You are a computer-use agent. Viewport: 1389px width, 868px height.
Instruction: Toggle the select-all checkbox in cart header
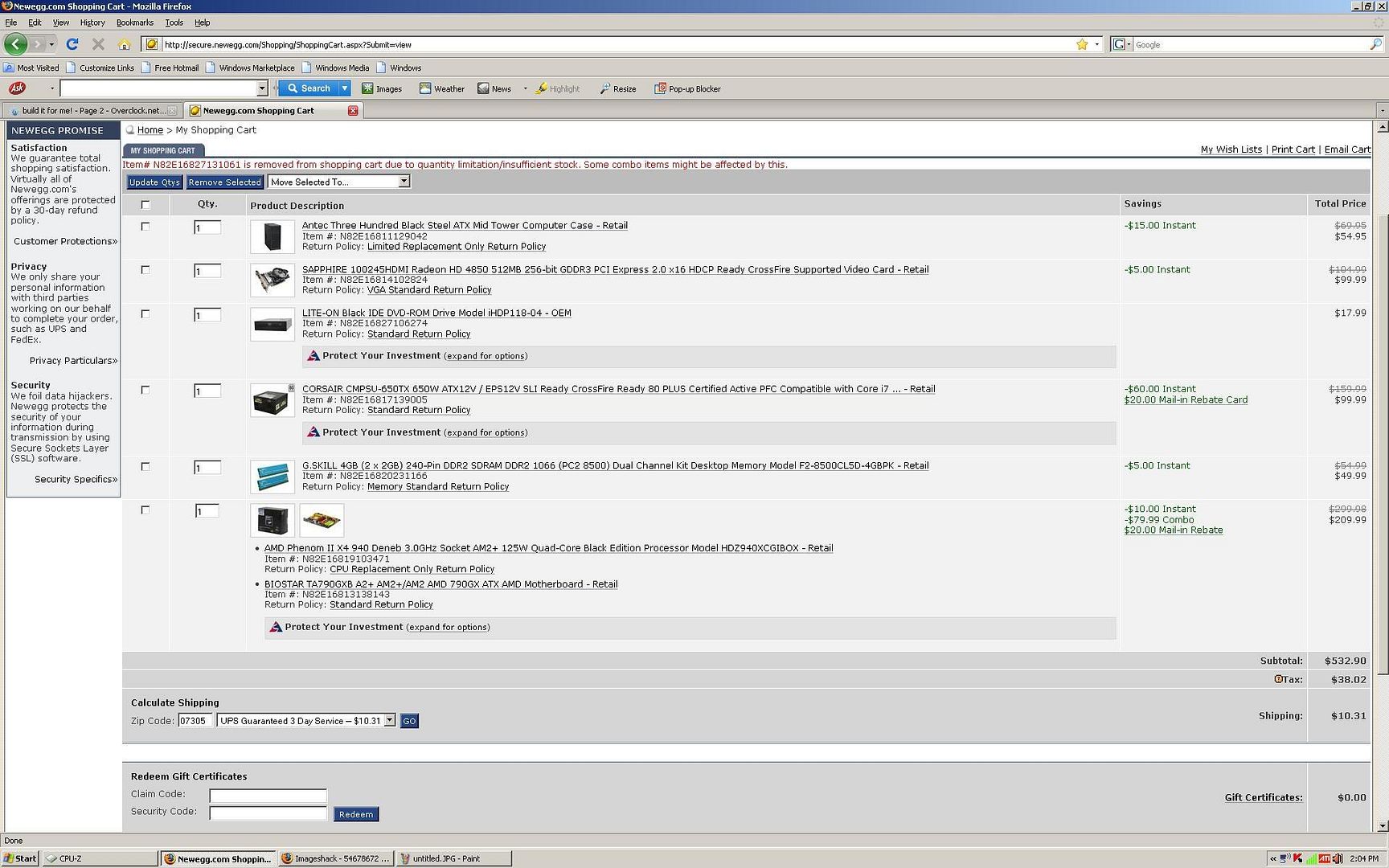[x=145, y=205]
